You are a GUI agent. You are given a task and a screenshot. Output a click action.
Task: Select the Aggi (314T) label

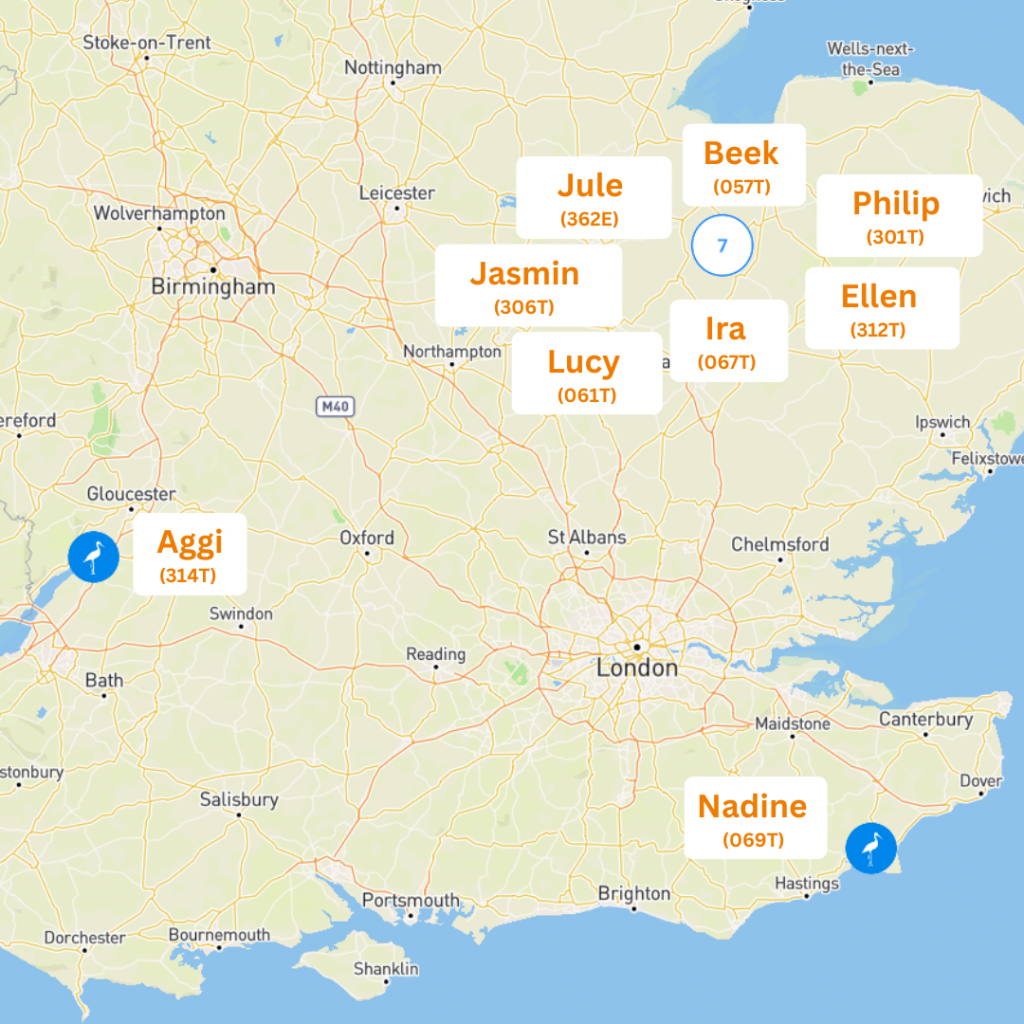(x=189, y=554)
